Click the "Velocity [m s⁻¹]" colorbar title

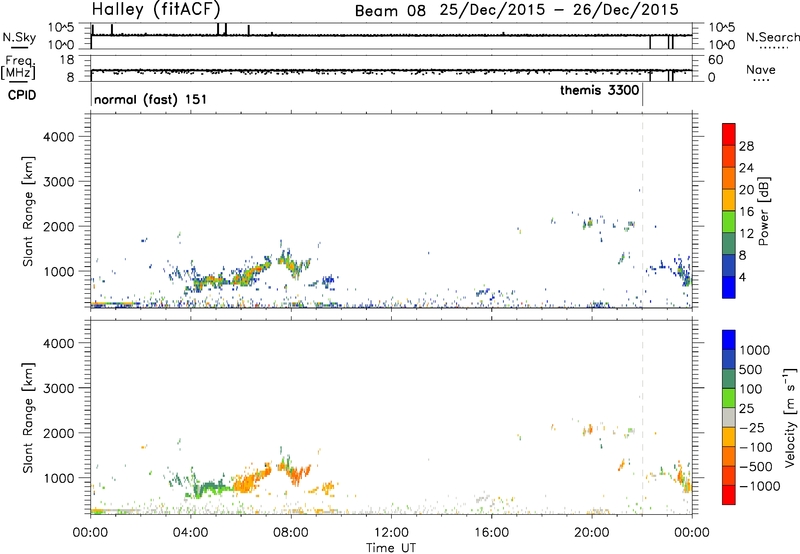(790, 417)
